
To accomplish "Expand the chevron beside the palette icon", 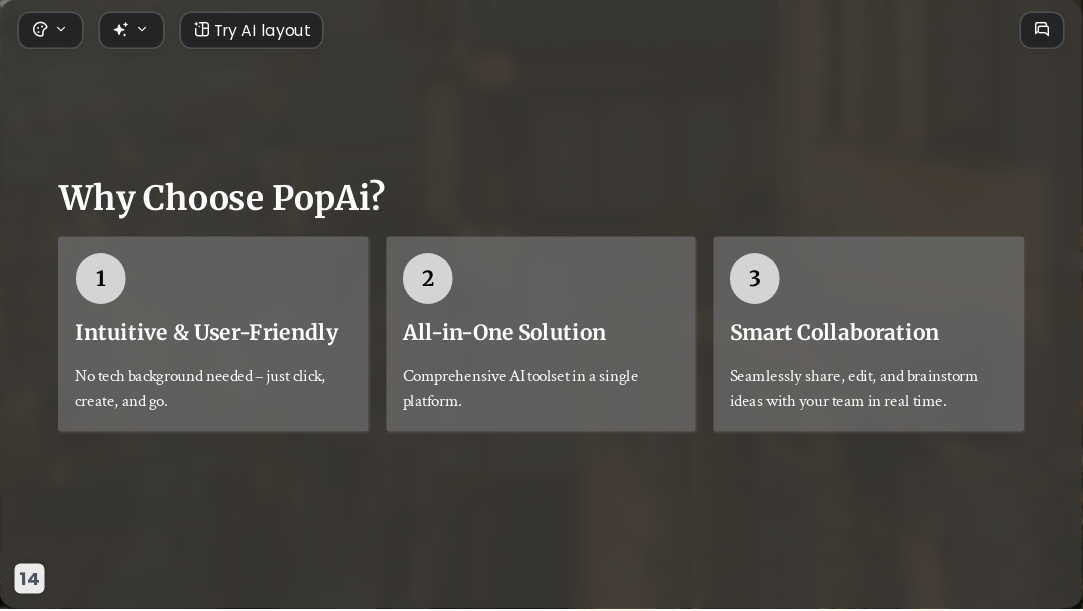I will click(x=61, y=29).
